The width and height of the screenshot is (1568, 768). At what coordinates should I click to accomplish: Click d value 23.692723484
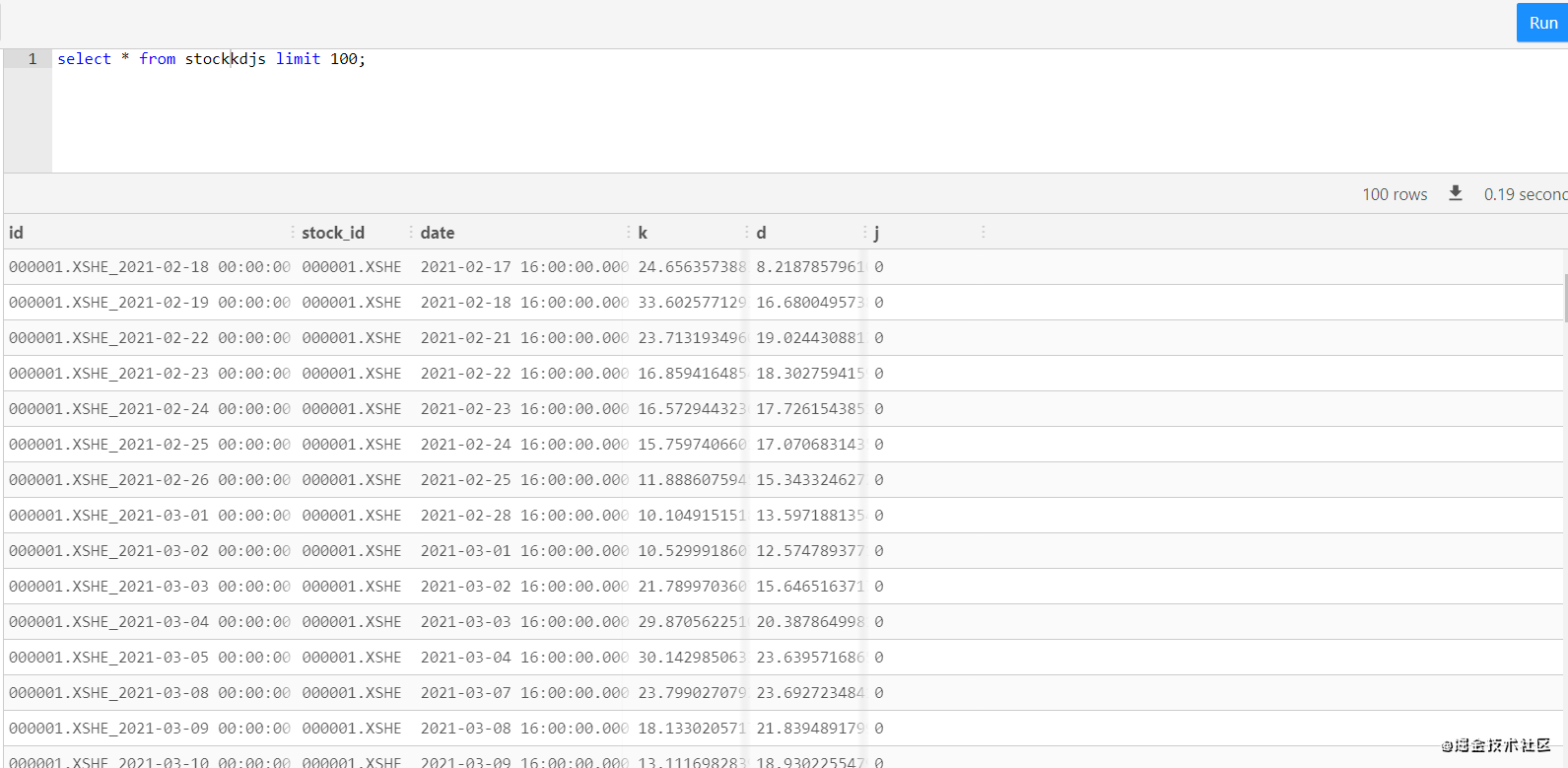coord(810,693)
